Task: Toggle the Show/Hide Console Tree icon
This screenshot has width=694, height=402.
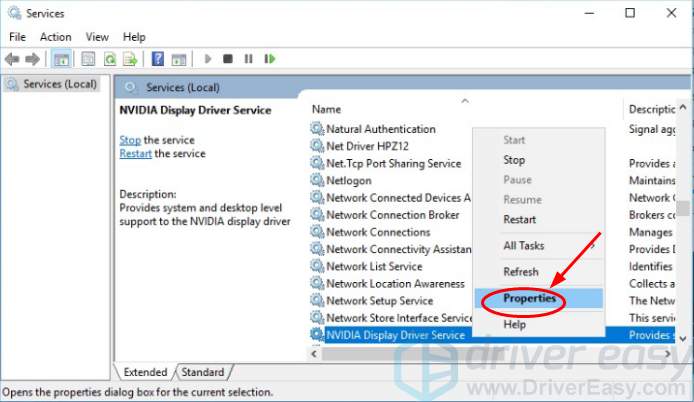Action: (x=62, y=59)
